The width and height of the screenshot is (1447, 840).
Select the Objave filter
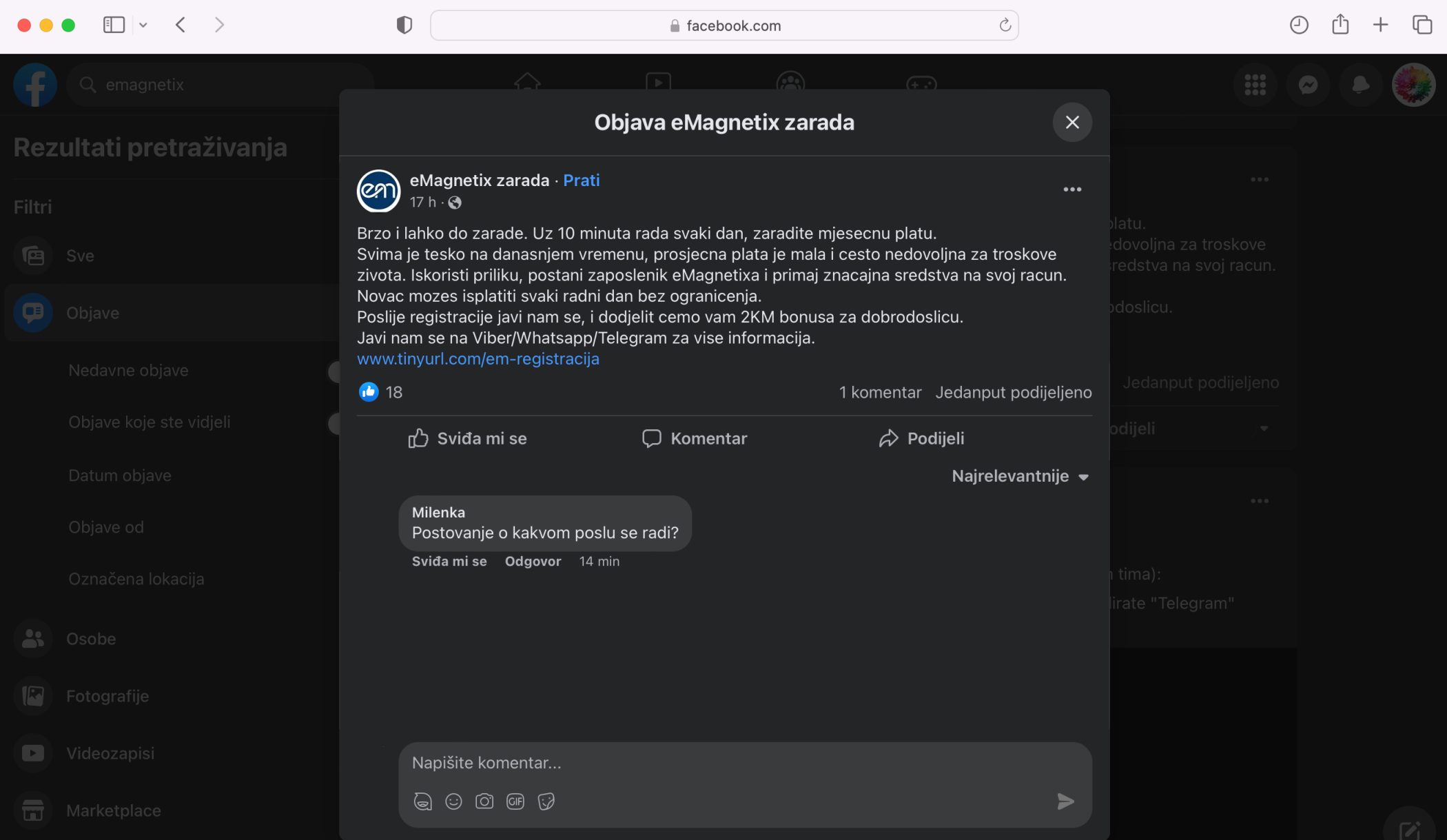172,313
